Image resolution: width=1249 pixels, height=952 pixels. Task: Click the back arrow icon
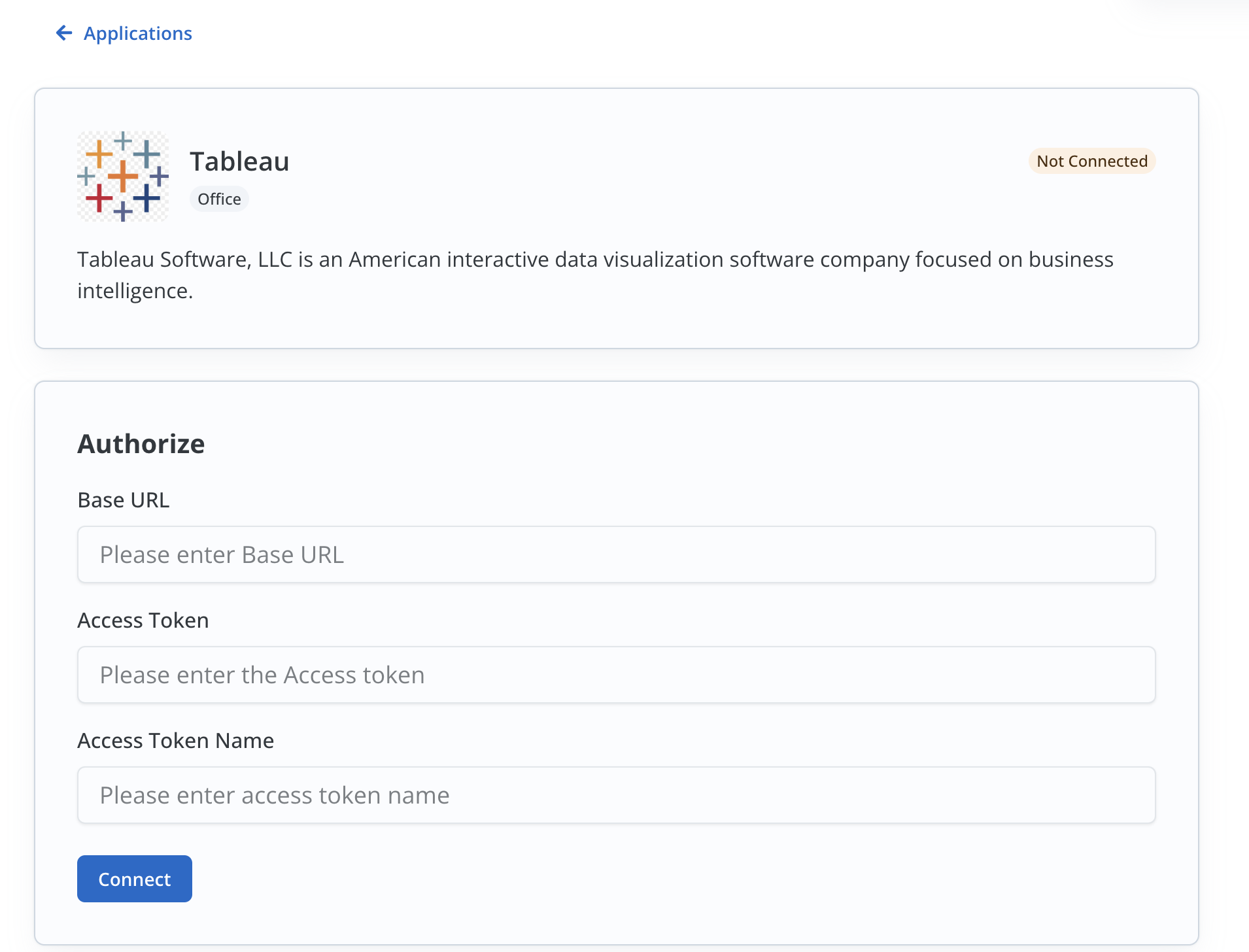click(64, 33)
